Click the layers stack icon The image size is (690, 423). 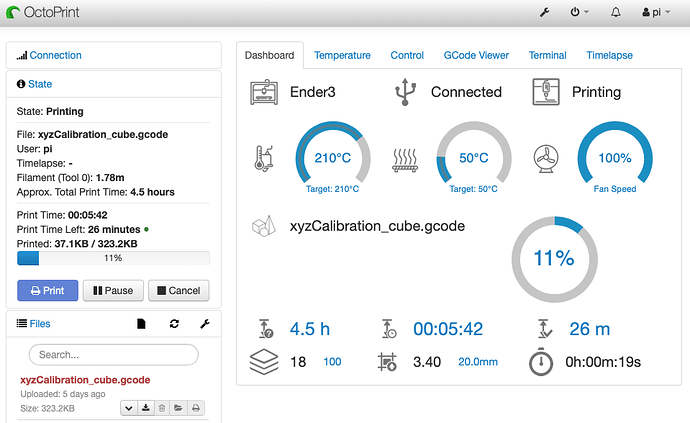(x=264, y=362)
